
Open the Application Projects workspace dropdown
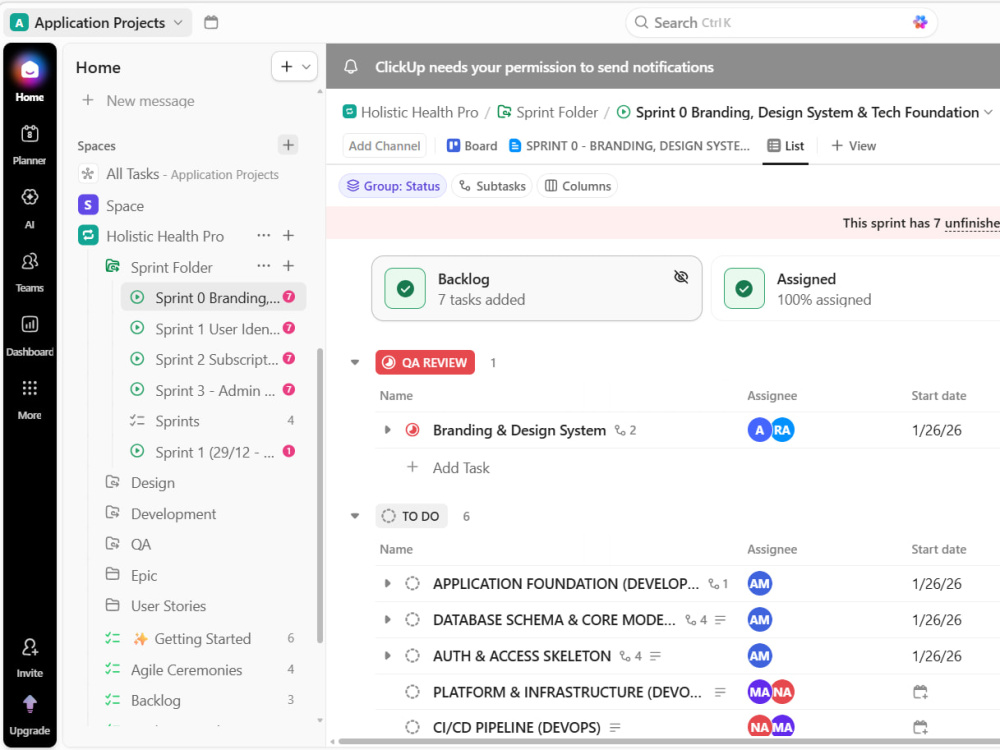[98, 22]
